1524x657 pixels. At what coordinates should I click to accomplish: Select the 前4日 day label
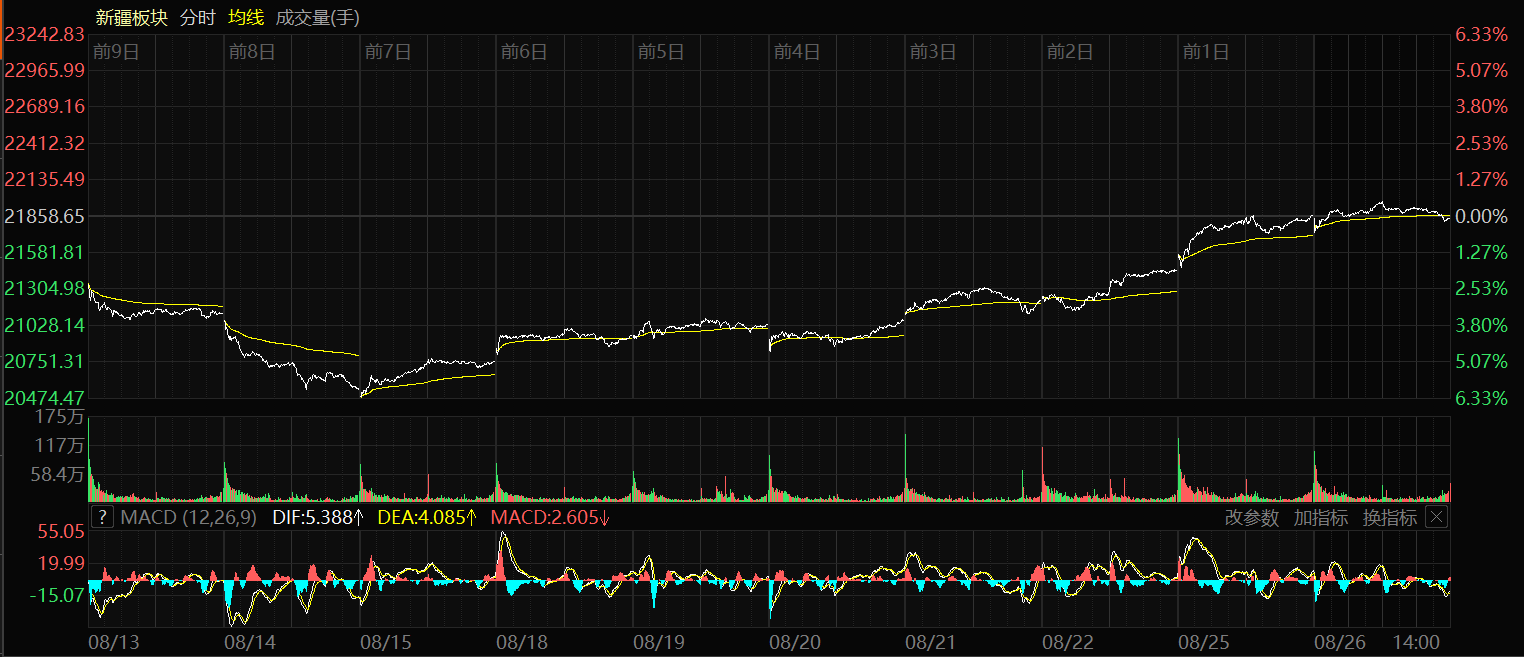point(797,52)
